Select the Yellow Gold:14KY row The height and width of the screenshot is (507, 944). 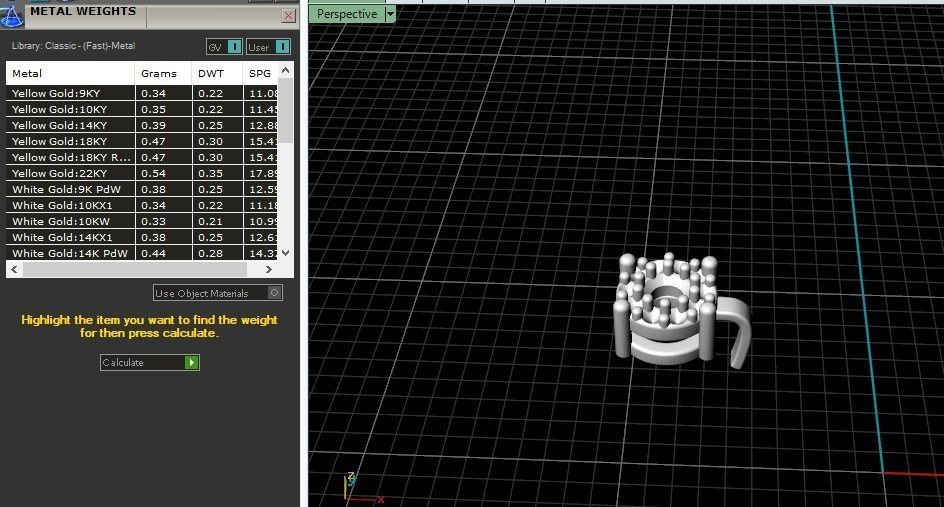click(142, 125)
